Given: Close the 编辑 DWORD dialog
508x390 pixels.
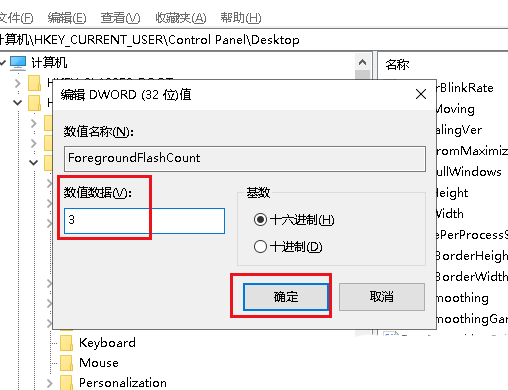Looking at the screenshot, I should coord(421,94).
